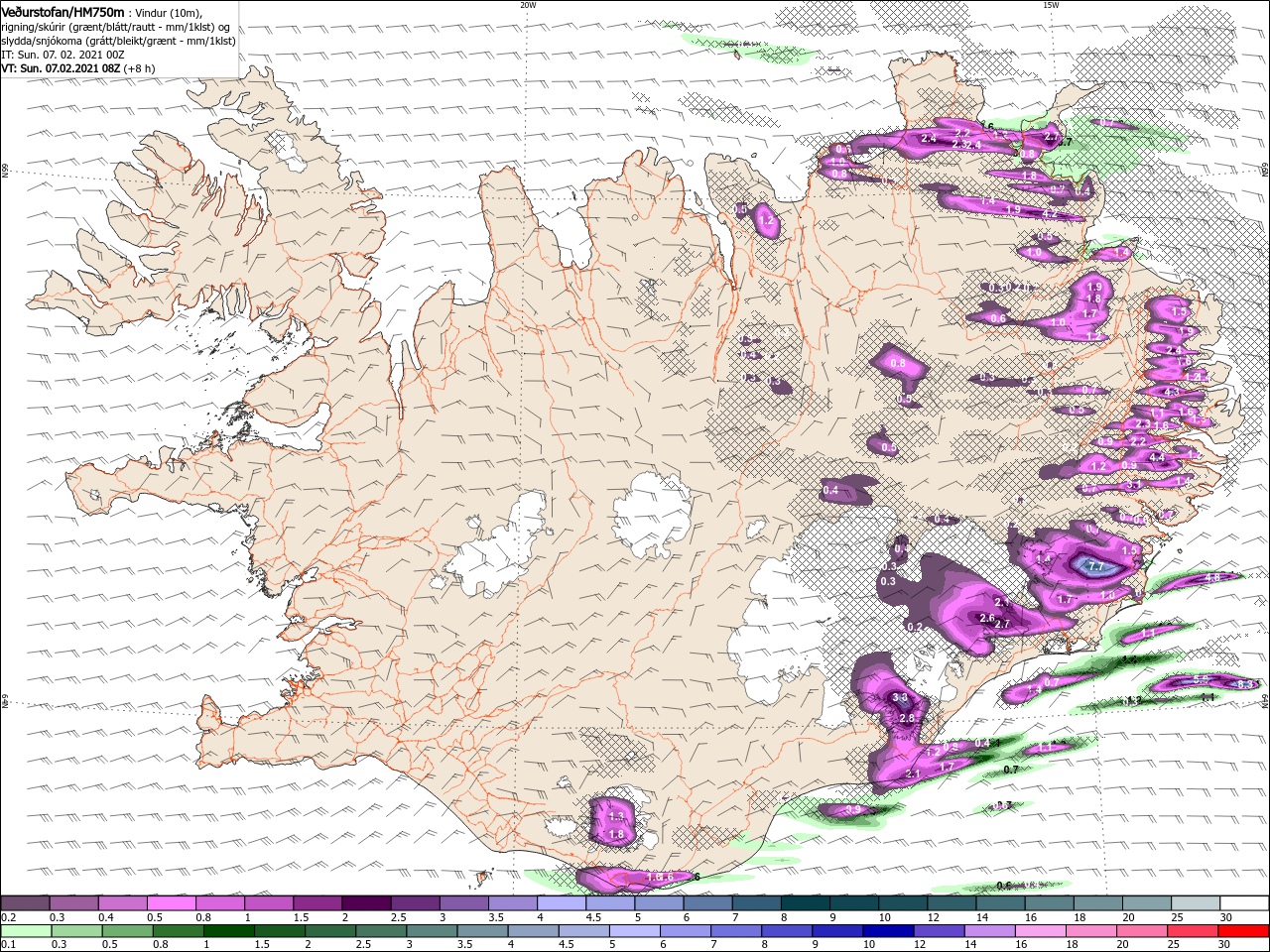Click the 5.6 precipitation value over the sea

(x=1200, y=679)
